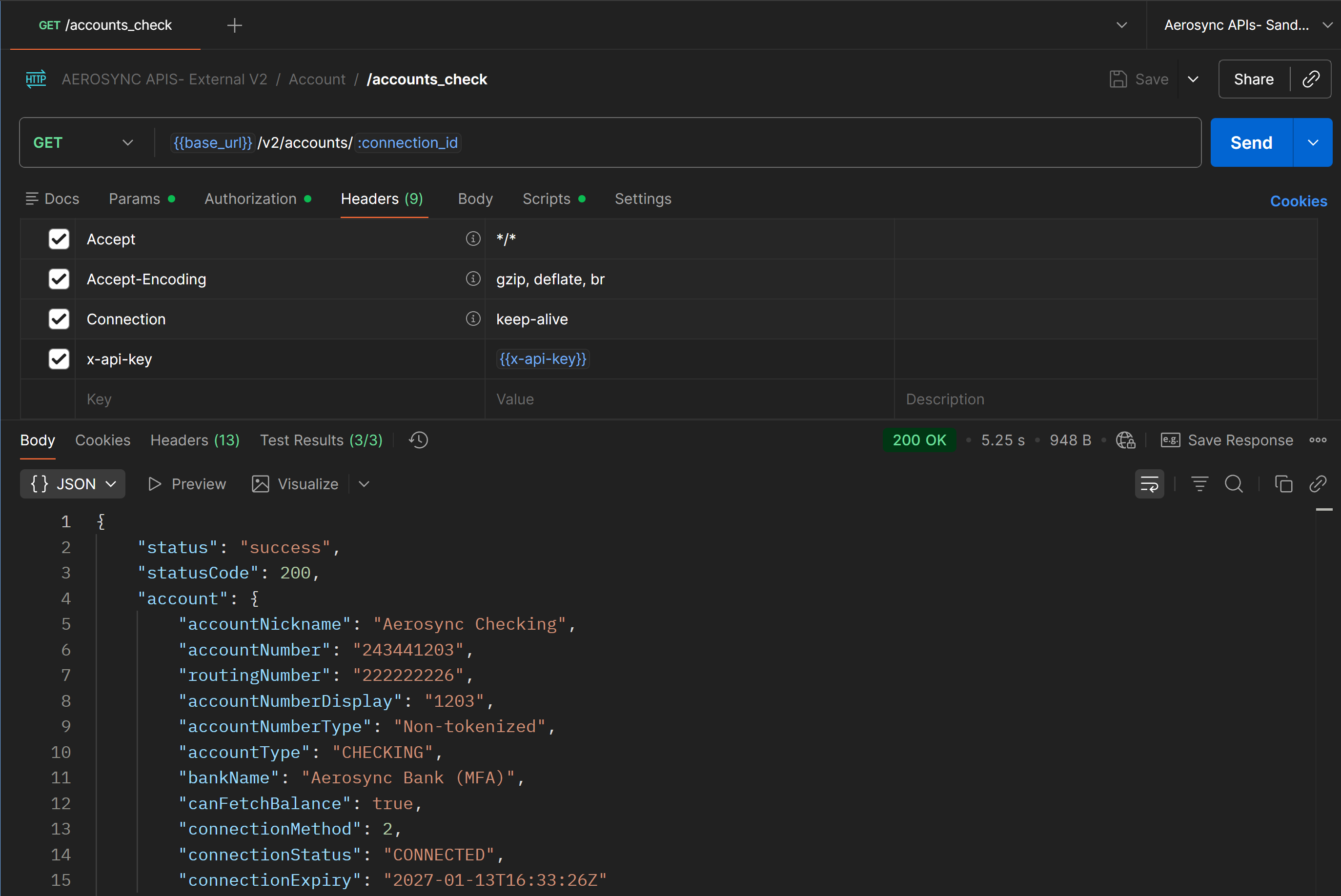Toggle the x-api-key header checkbox
The width and height of the screenshot is (1341, 896).
coord(59,359)
